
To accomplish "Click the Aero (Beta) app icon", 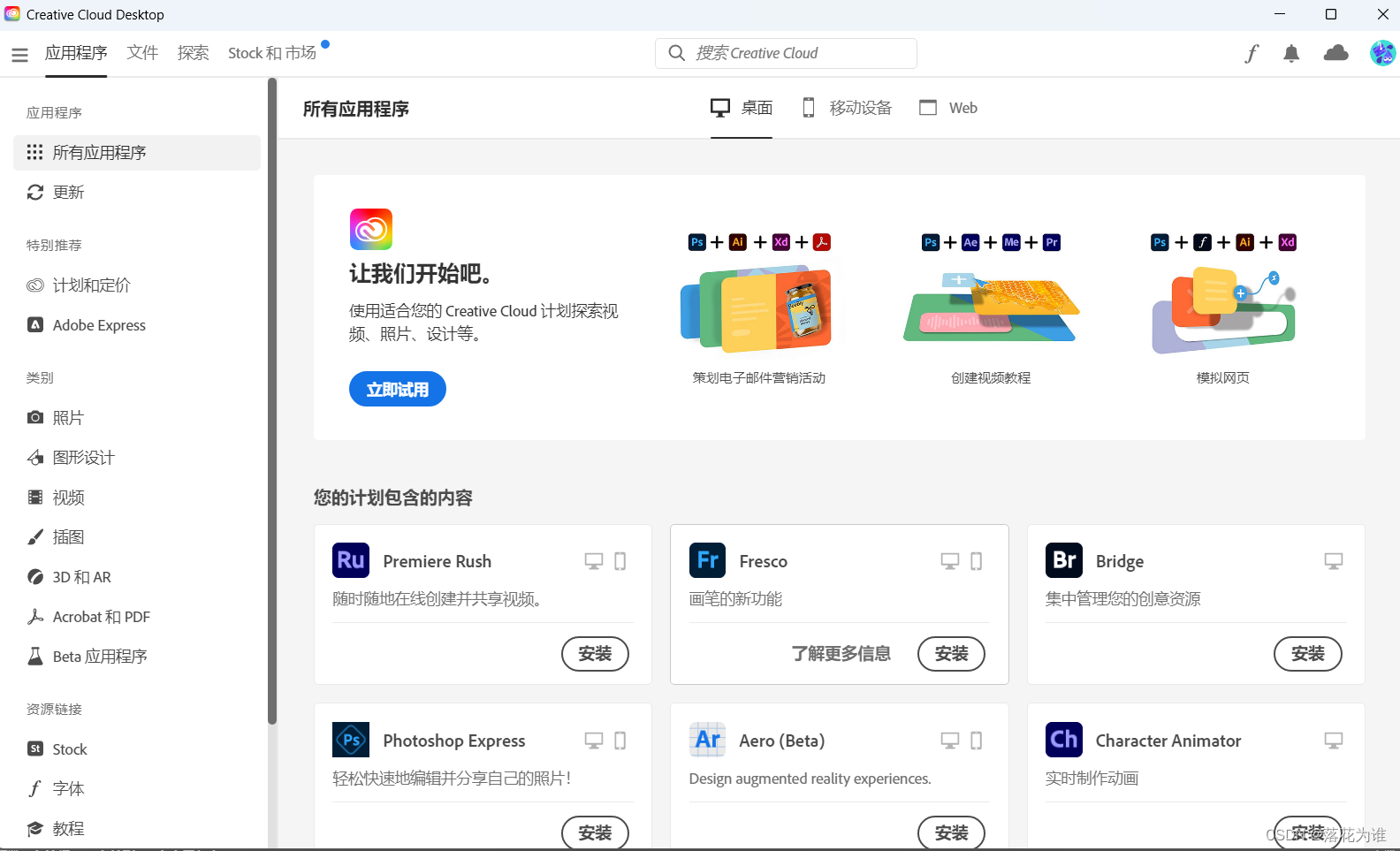I will pos(707,740).
